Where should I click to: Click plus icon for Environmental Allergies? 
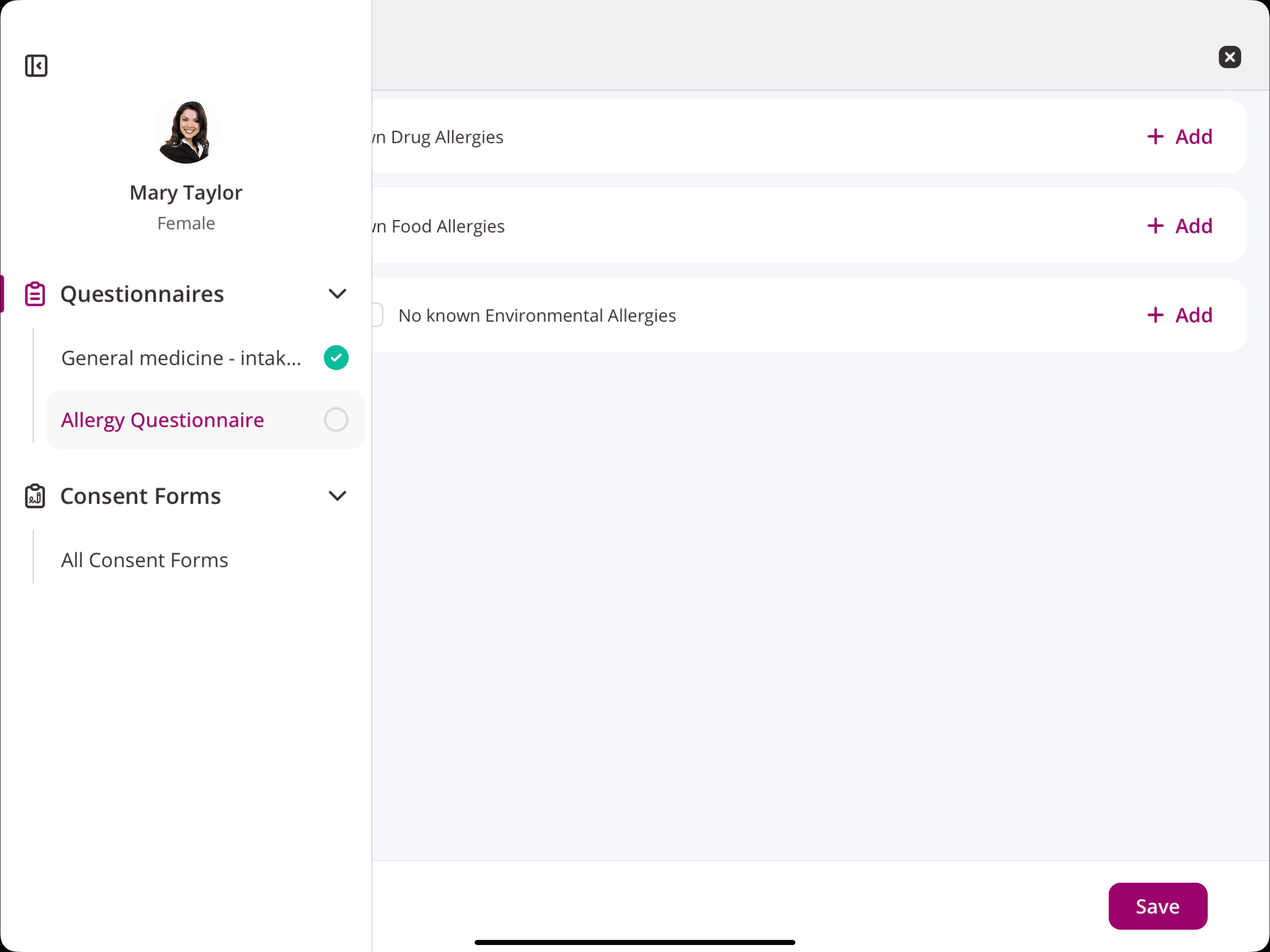(x=1155, y=315)
